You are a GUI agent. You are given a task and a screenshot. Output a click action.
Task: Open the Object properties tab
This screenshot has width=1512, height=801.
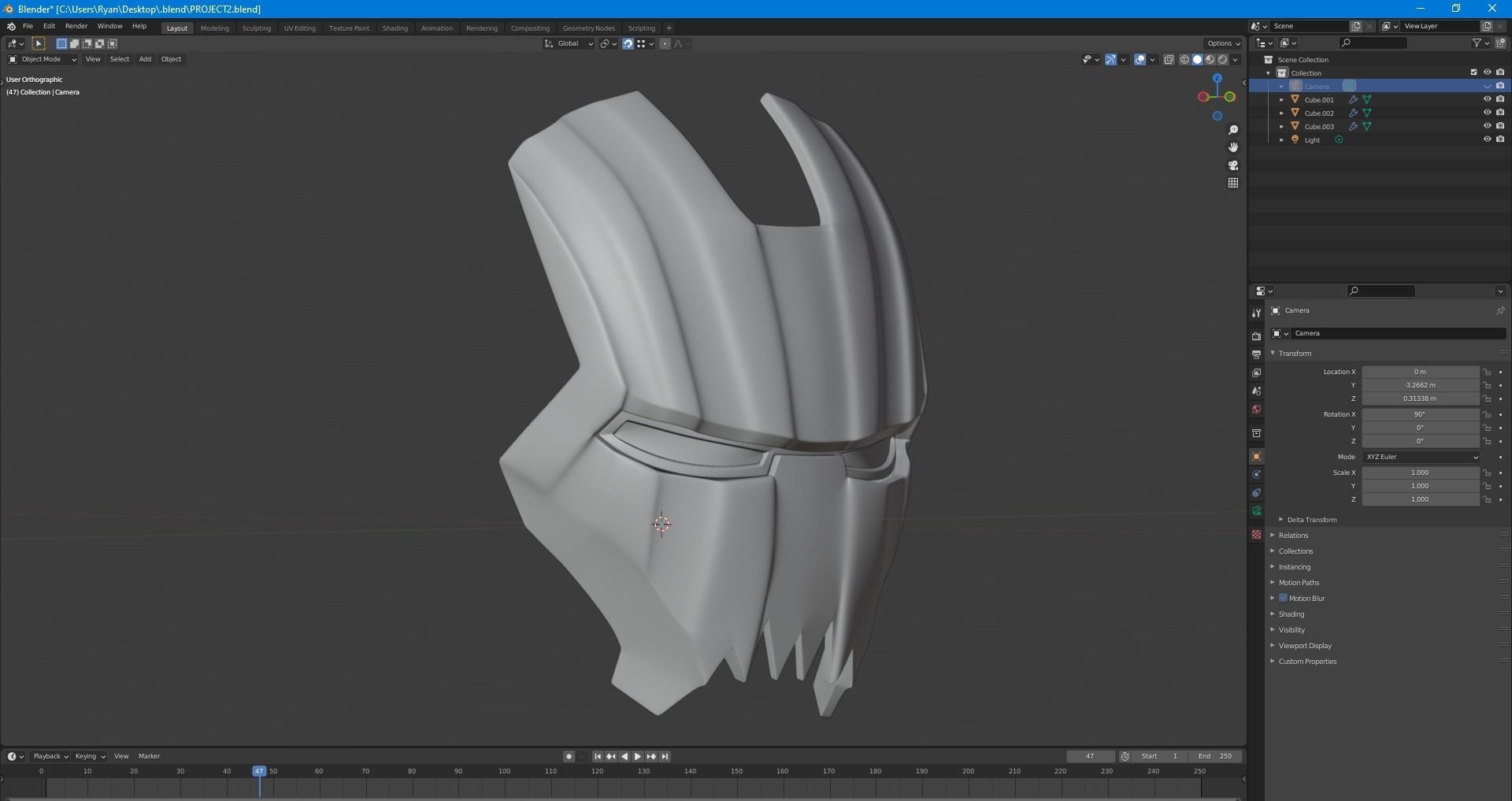(x=1256, y=457)
